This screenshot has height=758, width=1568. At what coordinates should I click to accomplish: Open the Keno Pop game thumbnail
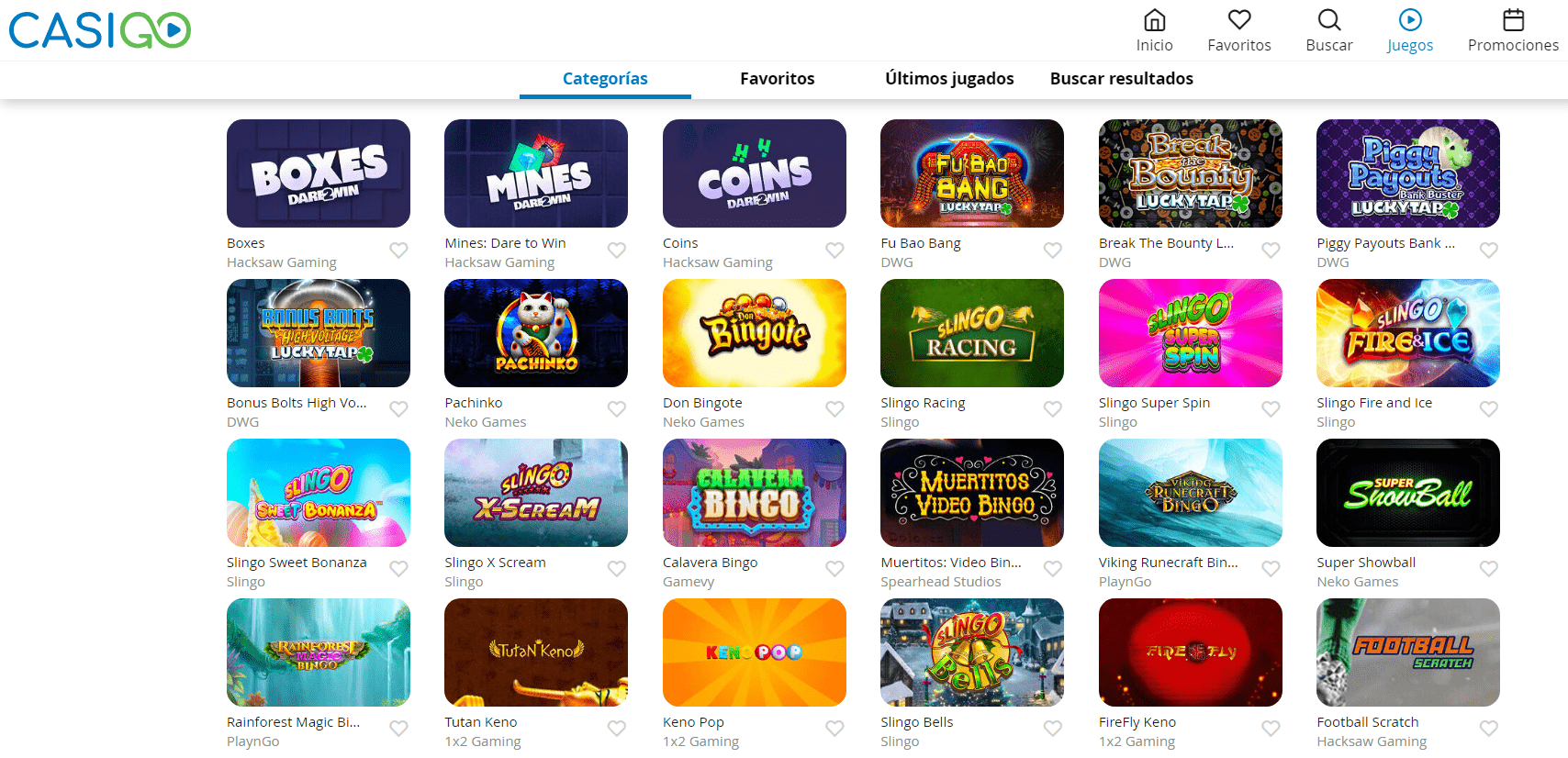[755, 652]
